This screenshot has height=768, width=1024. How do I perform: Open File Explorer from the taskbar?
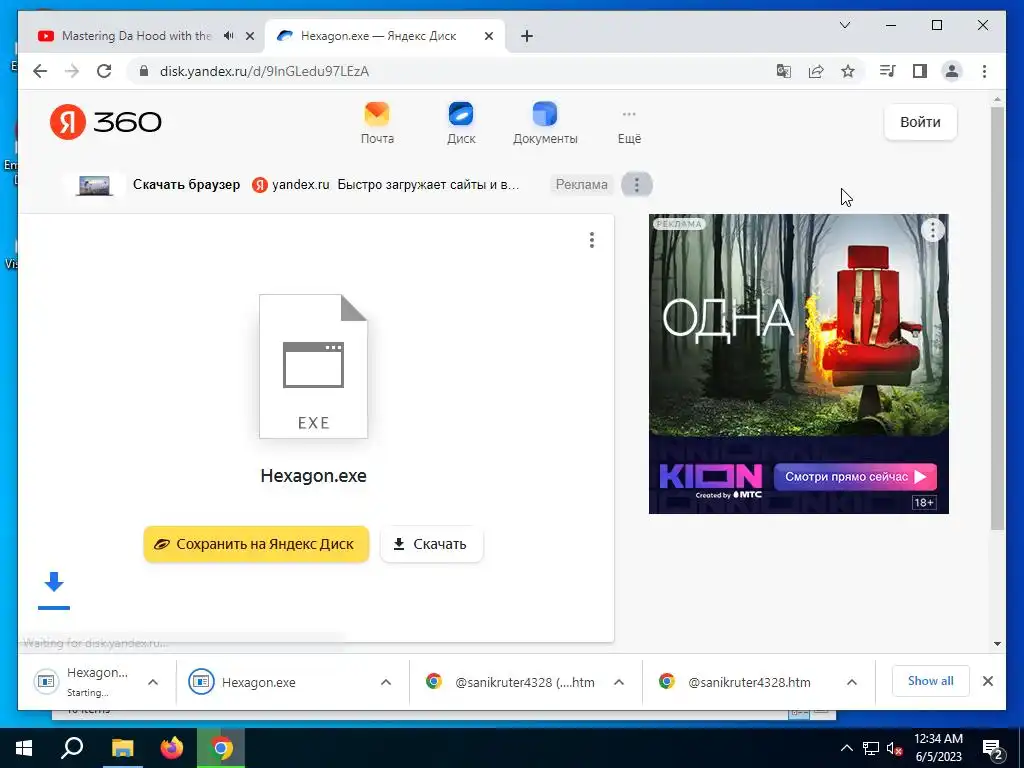click(122, 748)
